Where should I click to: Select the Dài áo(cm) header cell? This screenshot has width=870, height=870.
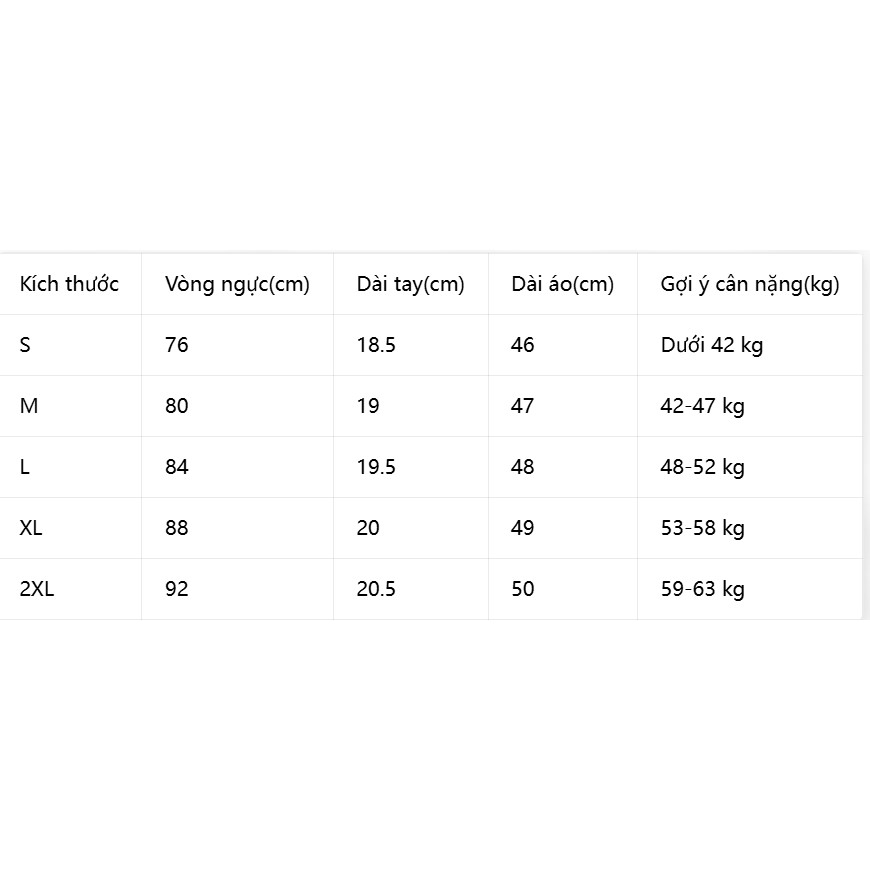(563, 284)
